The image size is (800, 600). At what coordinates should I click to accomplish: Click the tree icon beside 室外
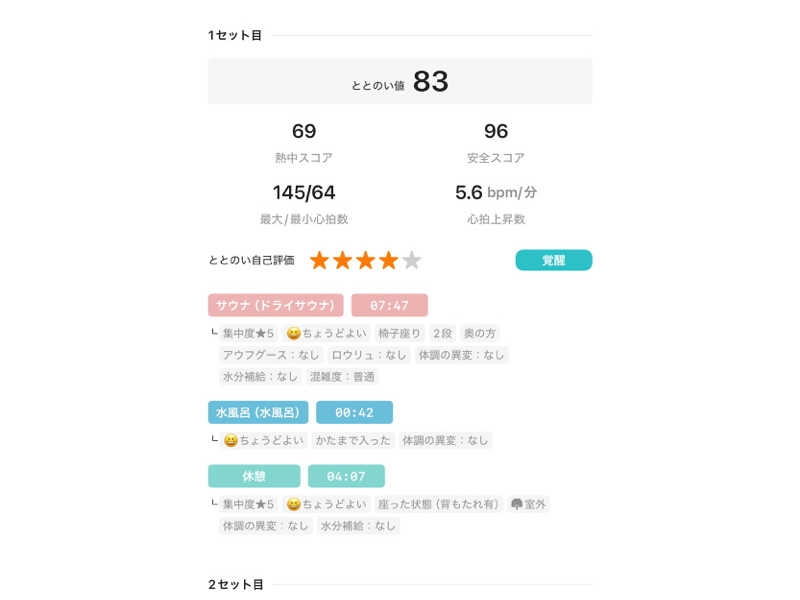(517, 504)
